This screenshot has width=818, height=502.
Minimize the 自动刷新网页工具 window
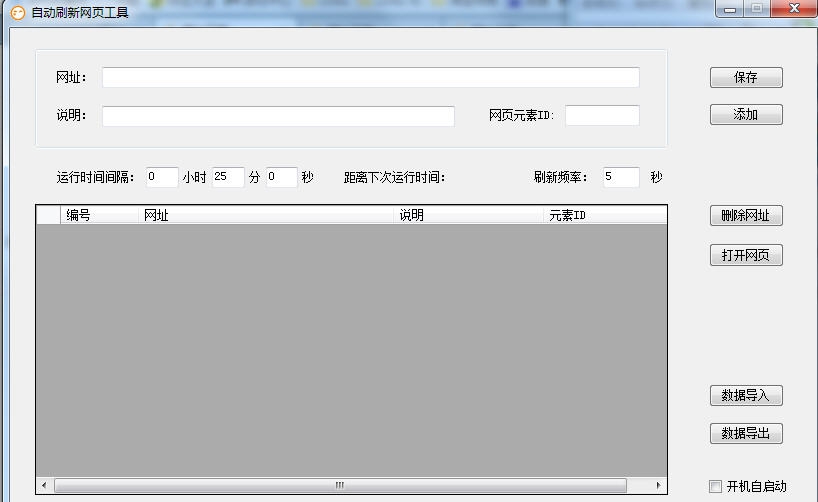tap(730, 9)
